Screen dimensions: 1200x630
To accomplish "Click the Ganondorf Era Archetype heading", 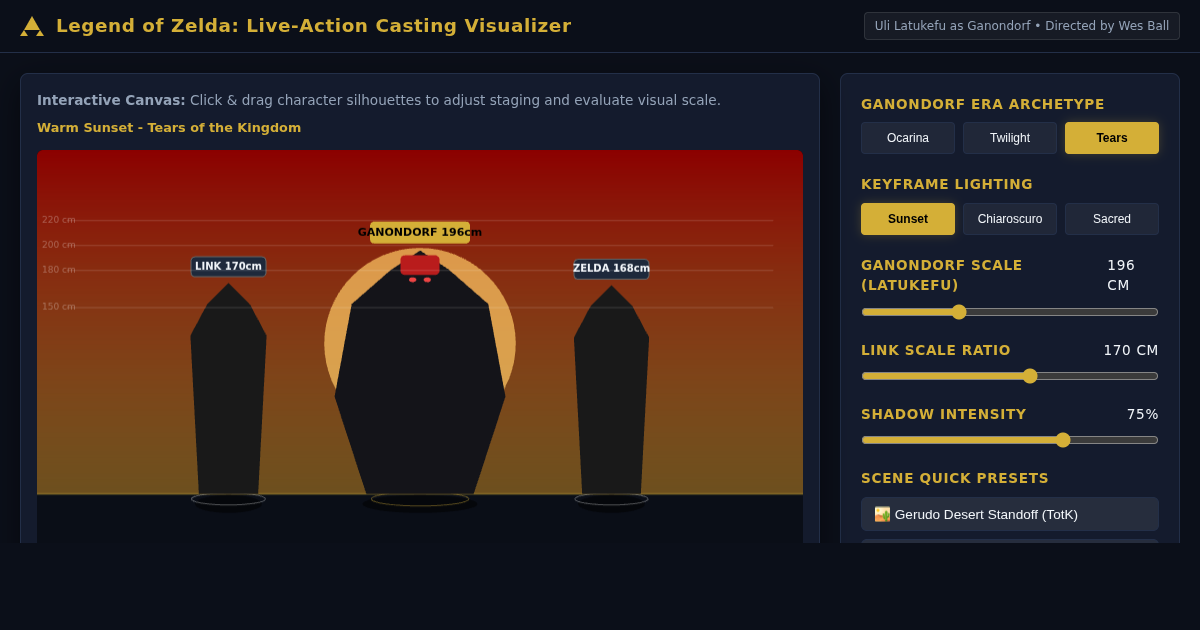I will point(983,104).
